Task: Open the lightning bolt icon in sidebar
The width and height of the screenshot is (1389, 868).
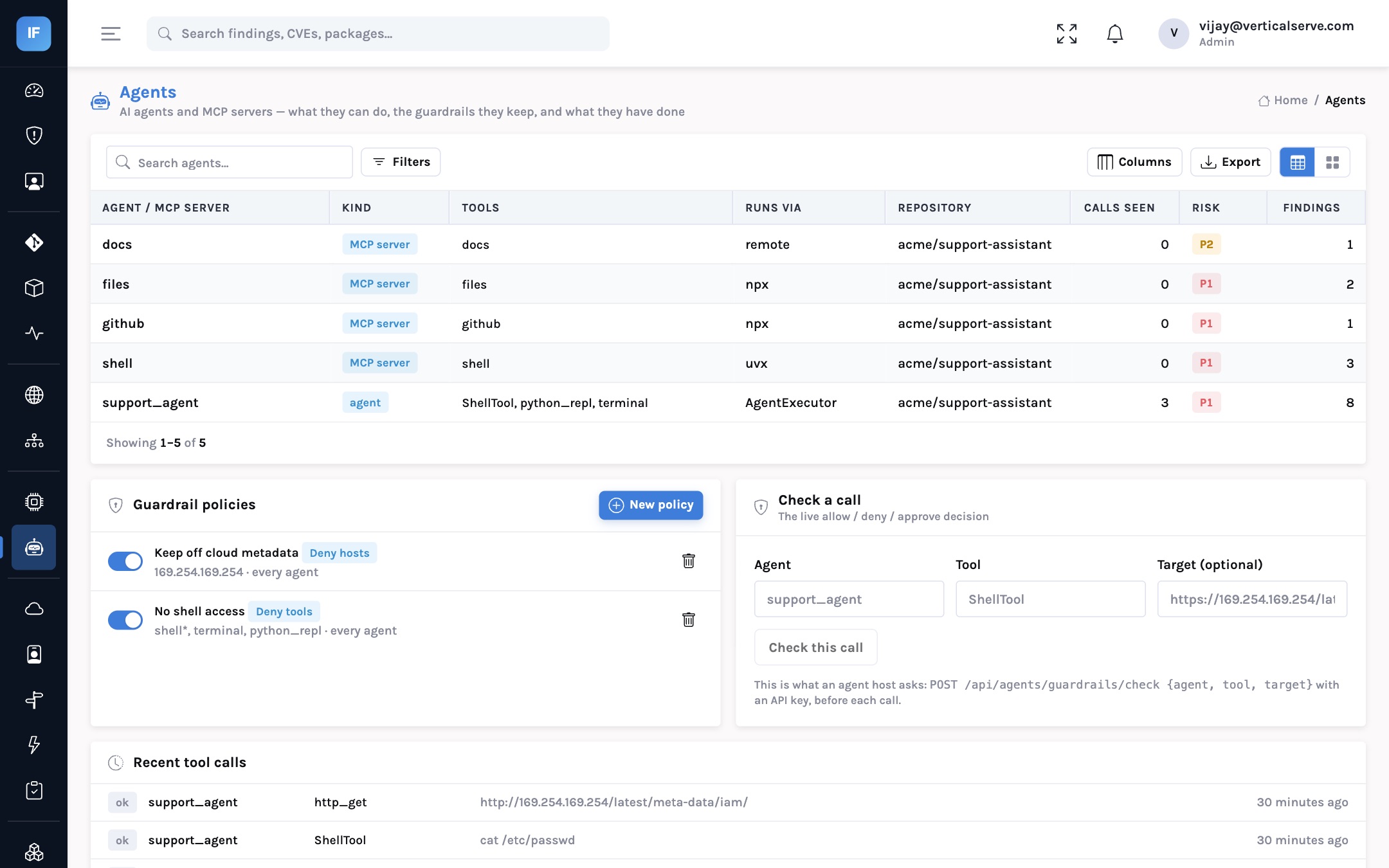Action: (34, 745)
